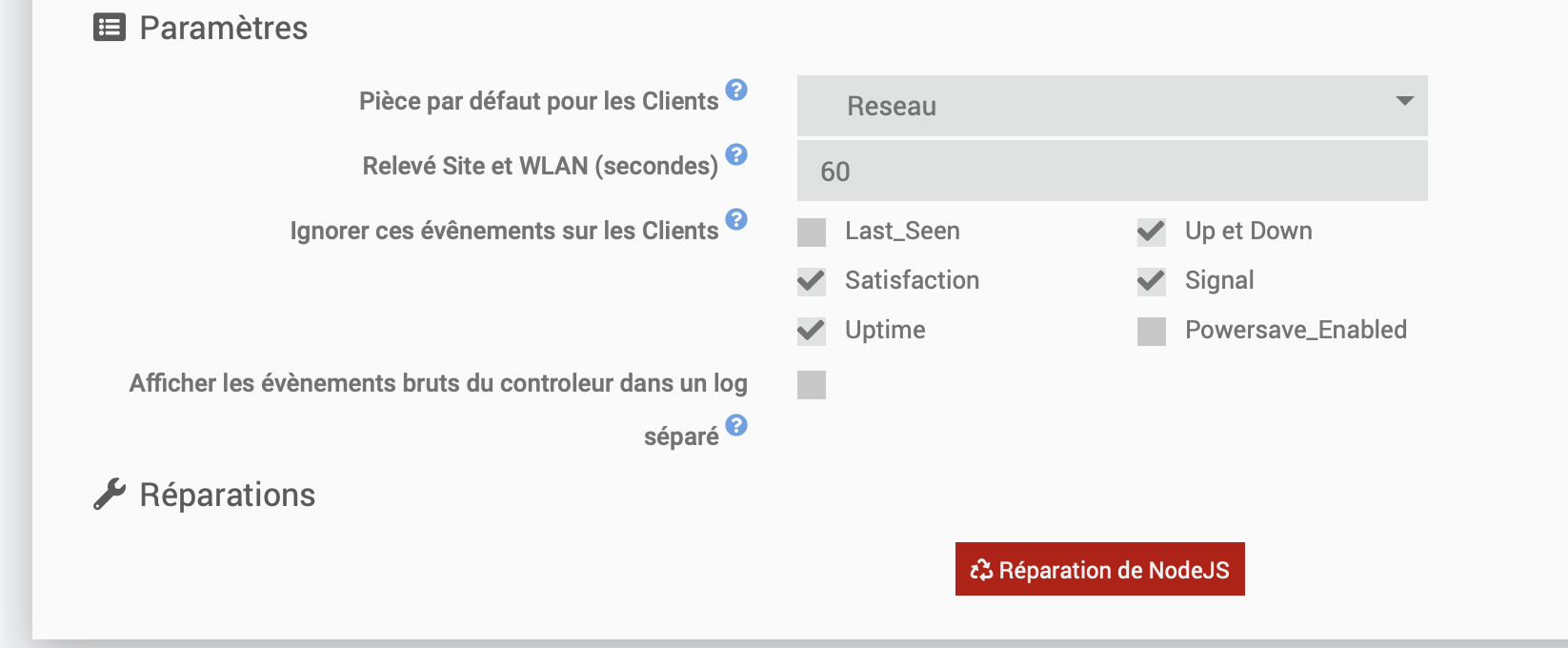The width and height of the screenshot is (1568, 648).
Task: Uncheck the Satisfaction checkbox
Action: point(812,282)
